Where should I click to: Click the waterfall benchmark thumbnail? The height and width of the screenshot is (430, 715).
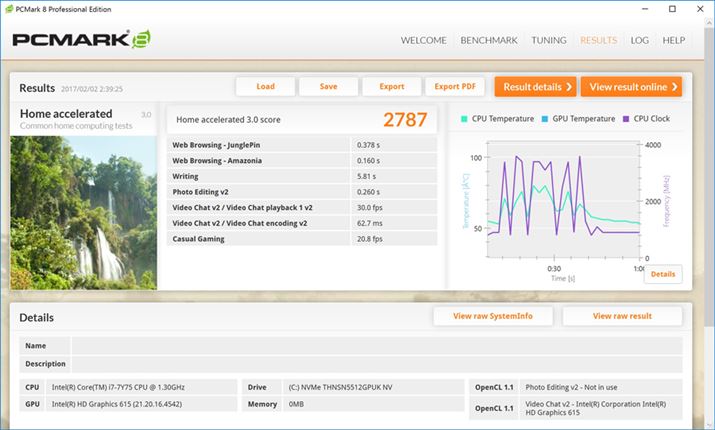[x=83, y=212]
